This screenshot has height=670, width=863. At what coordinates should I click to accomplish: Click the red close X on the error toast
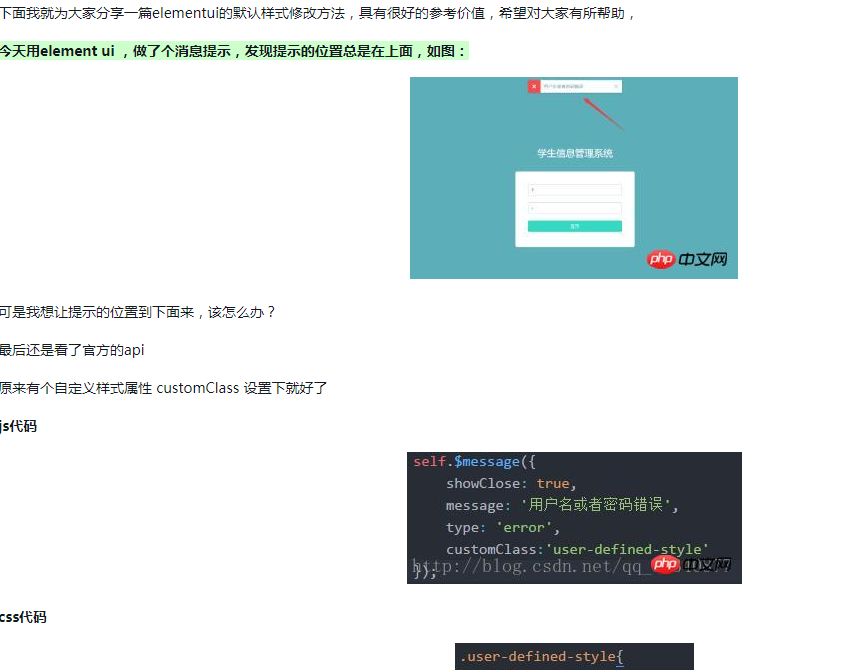(x=533, y=87)
